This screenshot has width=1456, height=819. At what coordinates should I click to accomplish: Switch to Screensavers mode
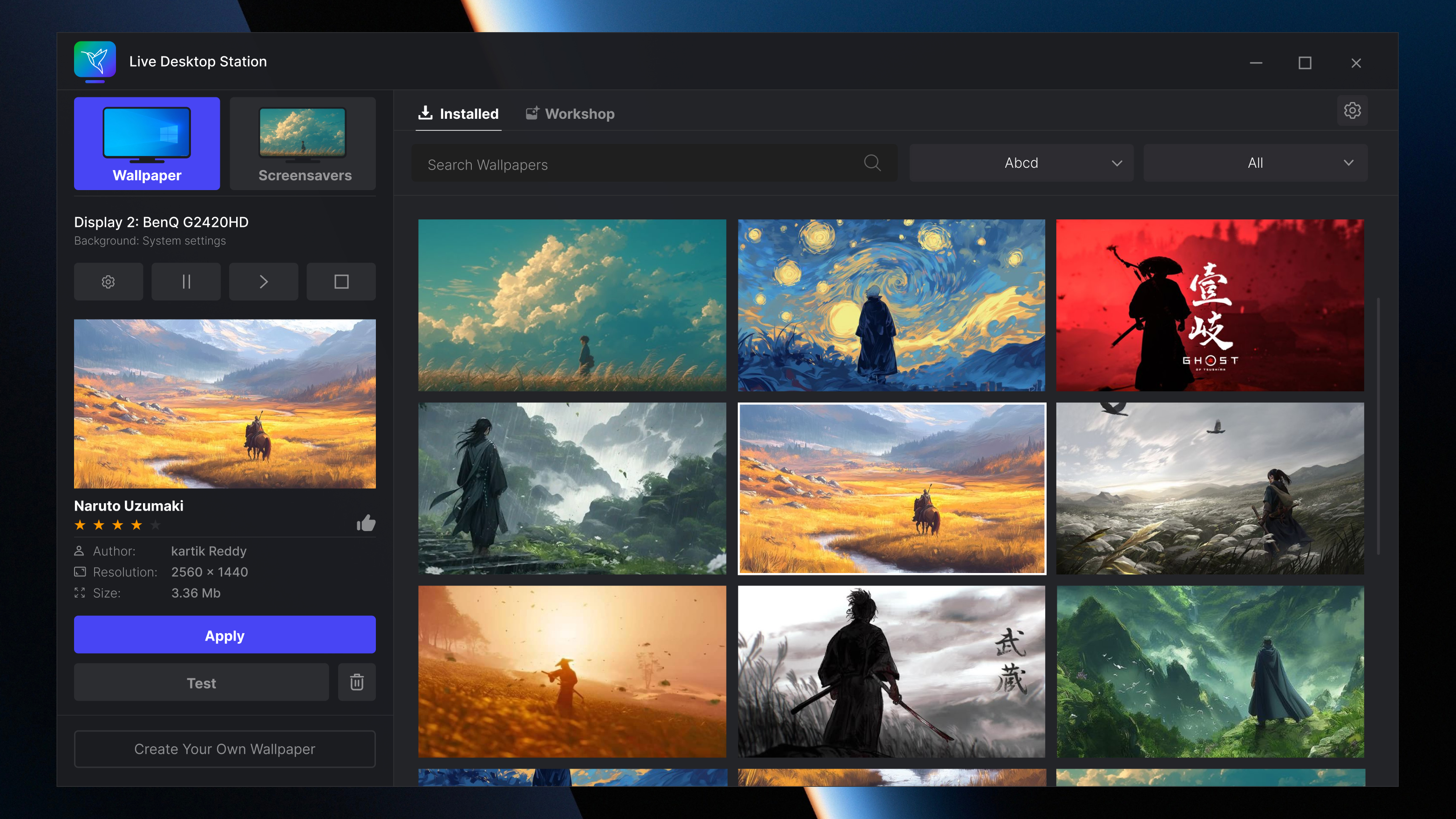[x=302, y=143]
